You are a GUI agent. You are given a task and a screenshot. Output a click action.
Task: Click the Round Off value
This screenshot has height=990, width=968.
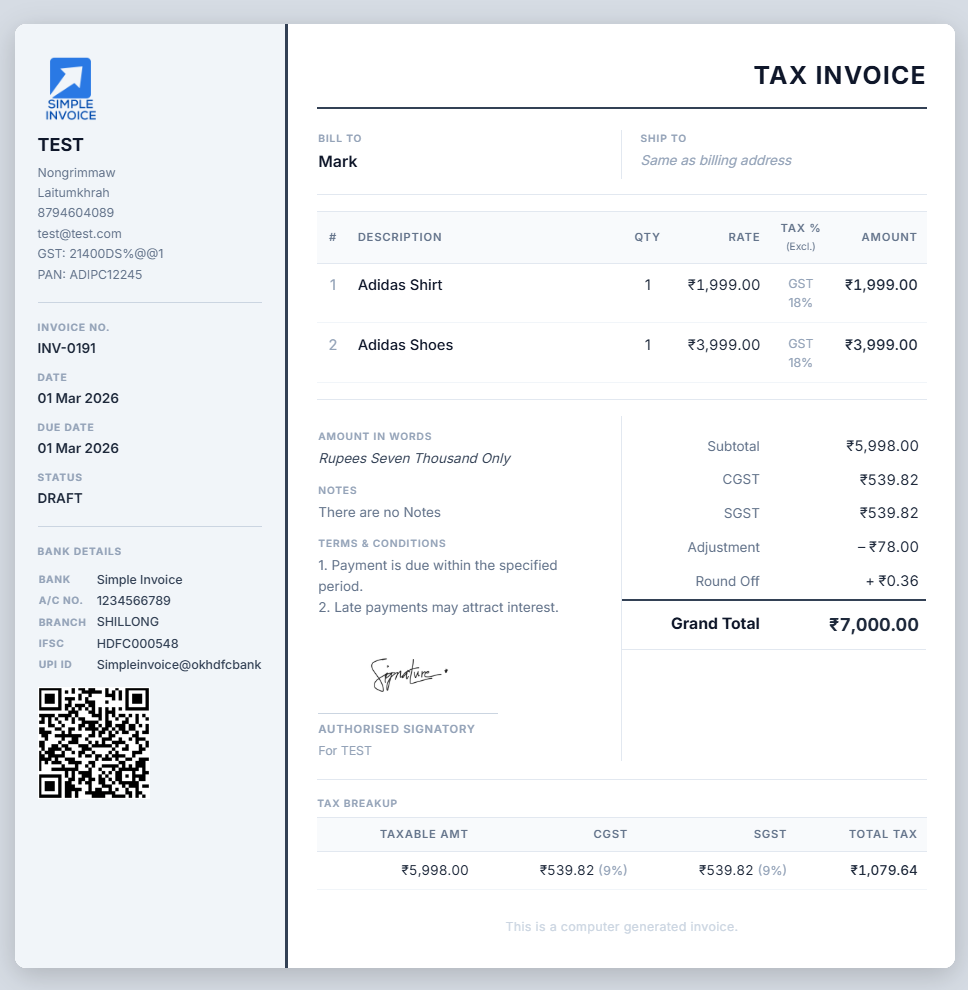[x=892, y=581]
